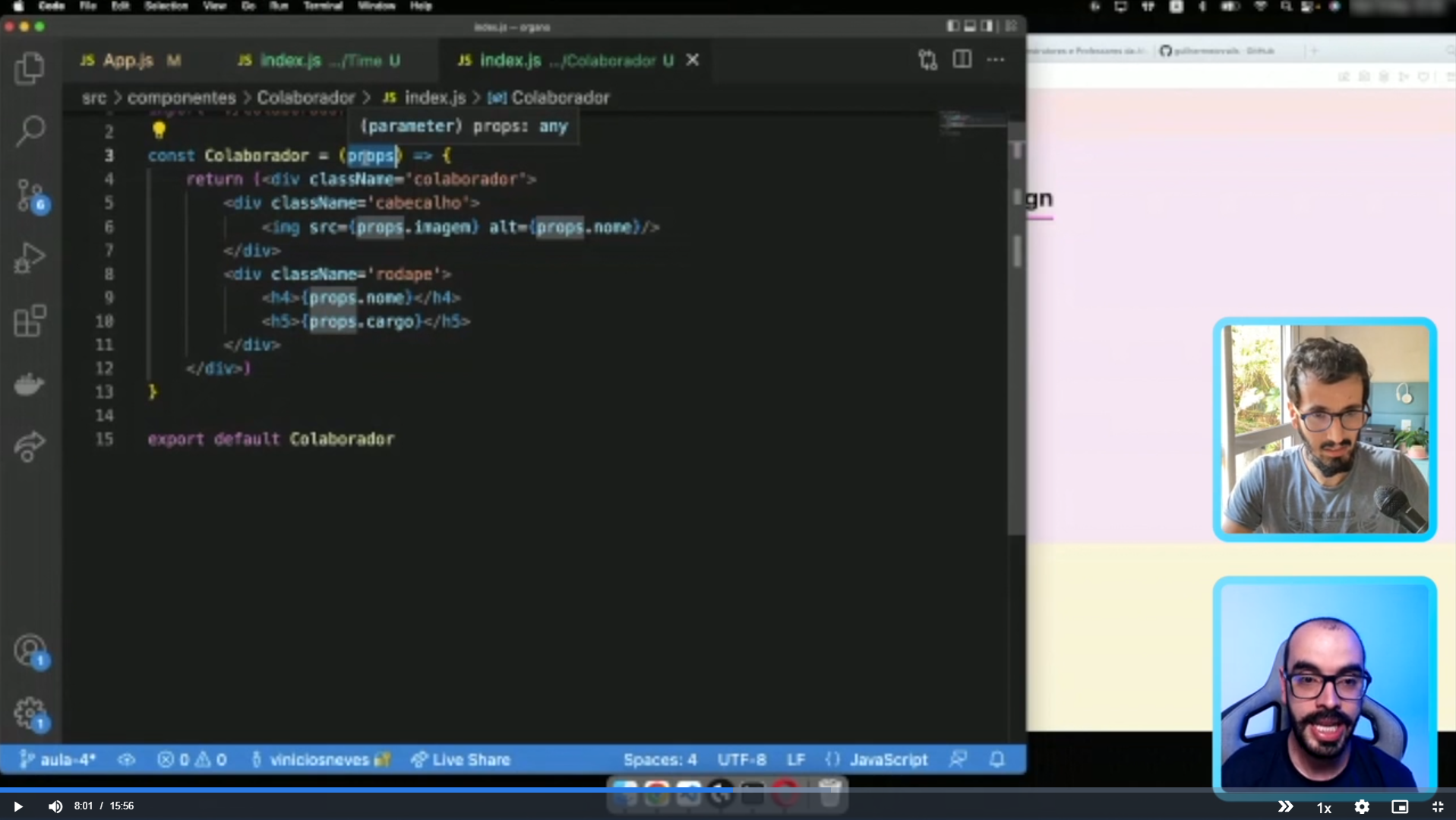Viewport: 1456px width, 820px height.
Task: Open Source Control view with badge
Action: tap(31, 195)
